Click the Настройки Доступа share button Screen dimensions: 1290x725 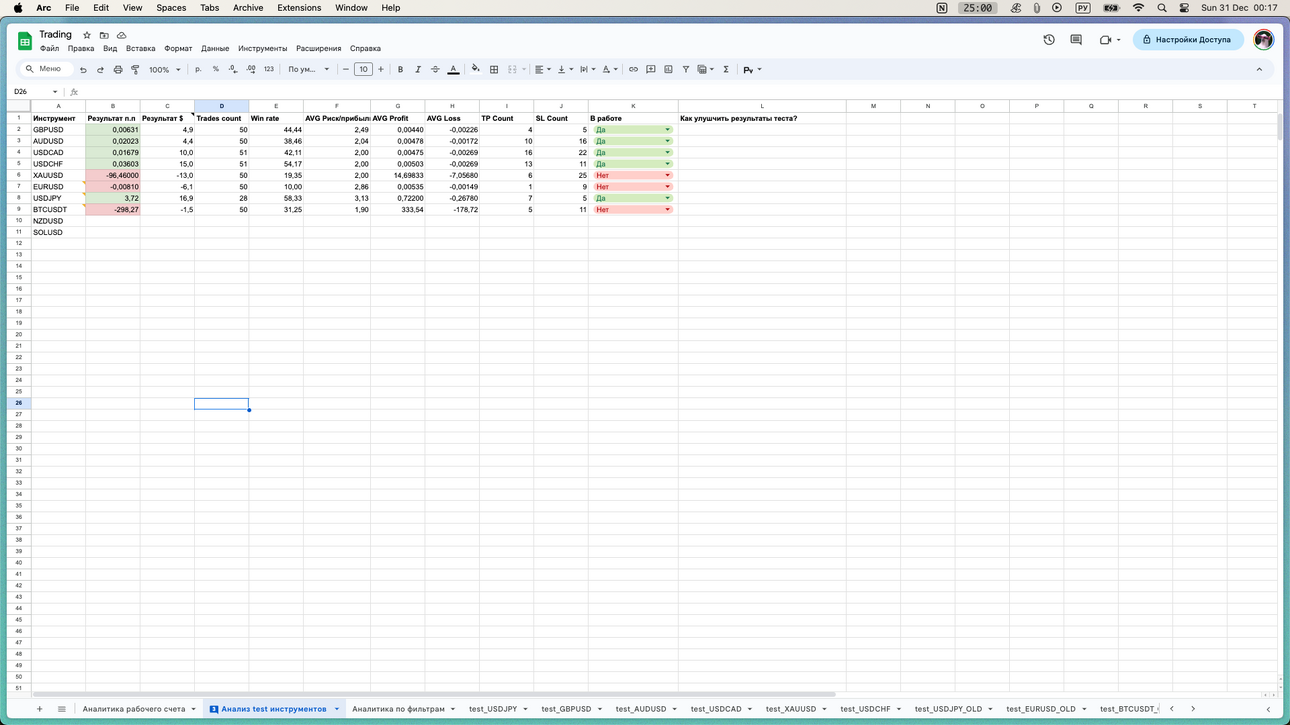click(x=1188, y=40)
